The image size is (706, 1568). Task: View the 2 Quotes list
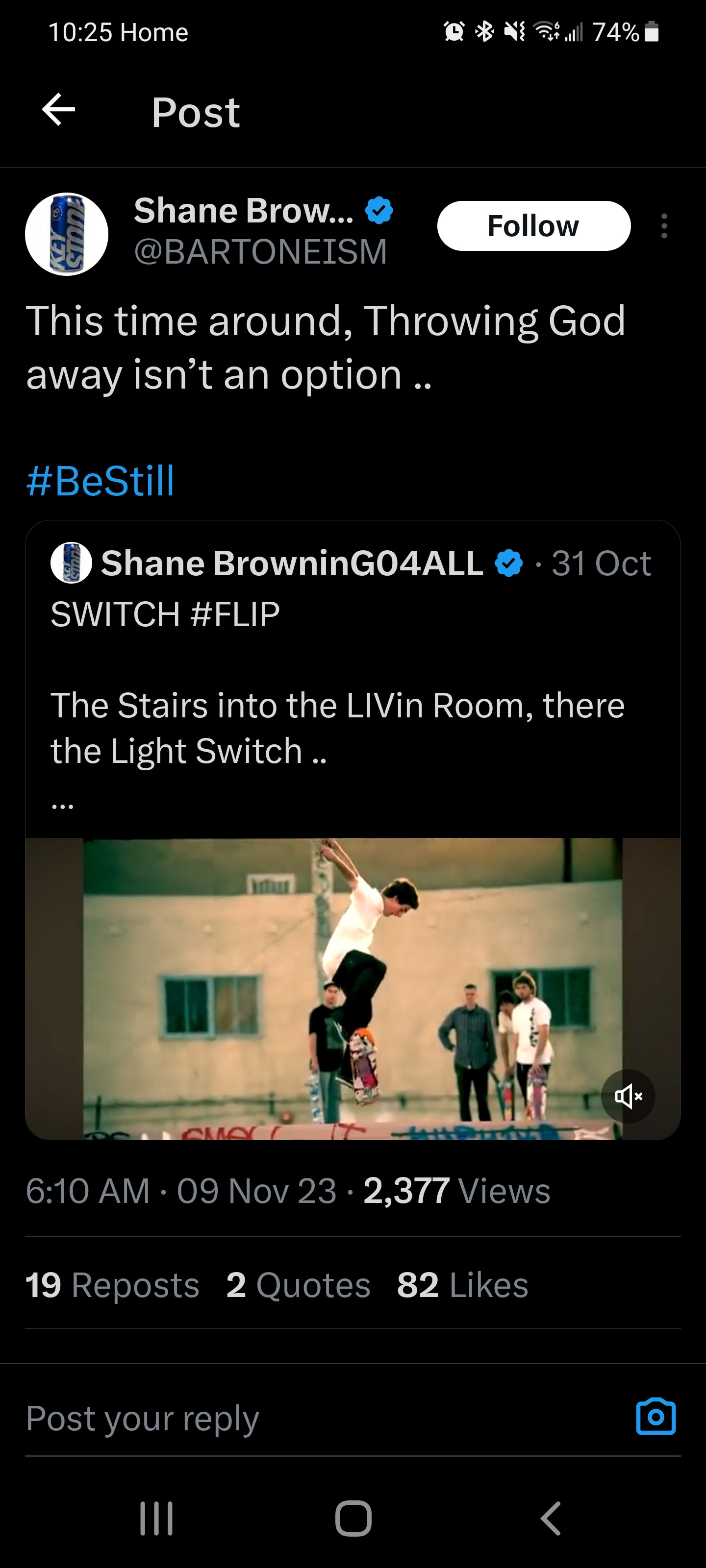pyautogui.click(x=298, y=1285)
